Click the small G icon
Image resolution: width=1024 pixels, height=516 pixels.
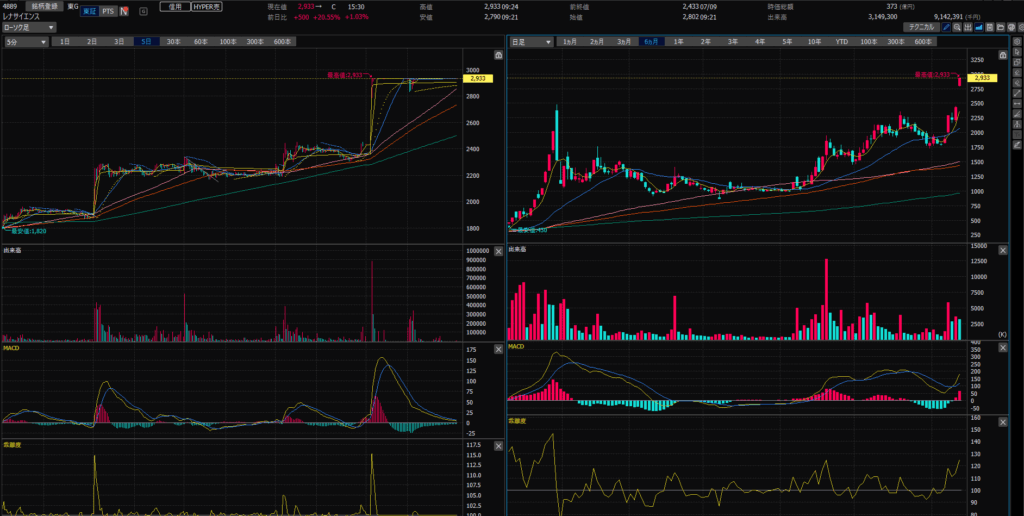coord(143,11)
